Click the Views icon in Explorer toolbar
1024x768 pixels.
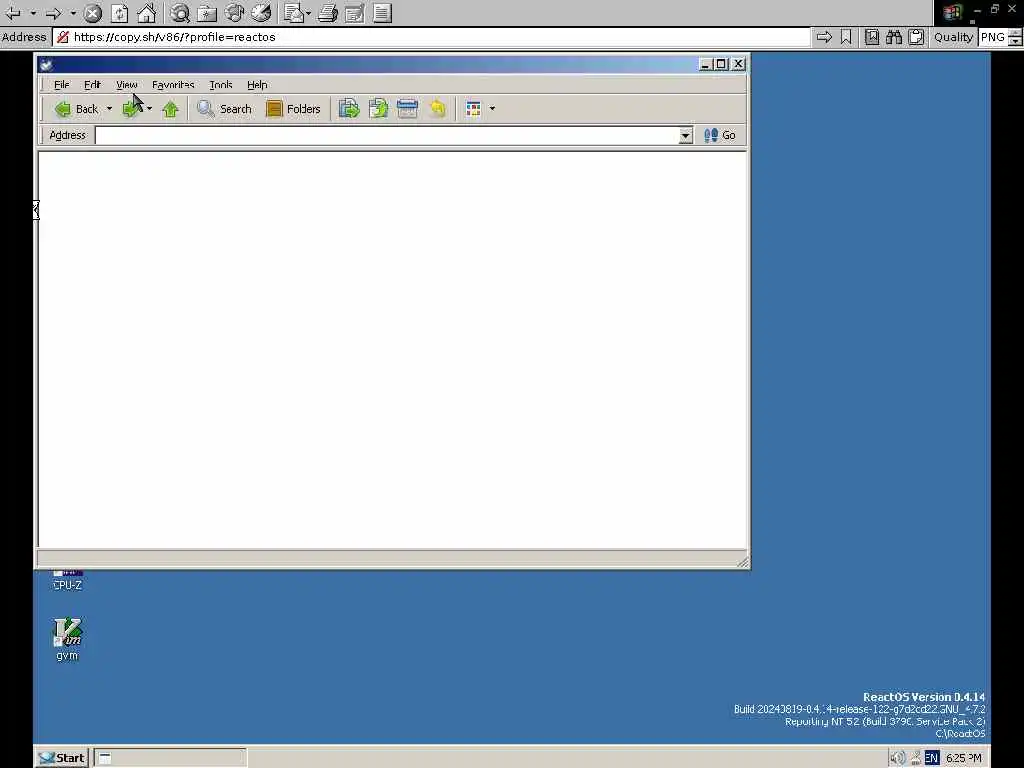(473, 109)
